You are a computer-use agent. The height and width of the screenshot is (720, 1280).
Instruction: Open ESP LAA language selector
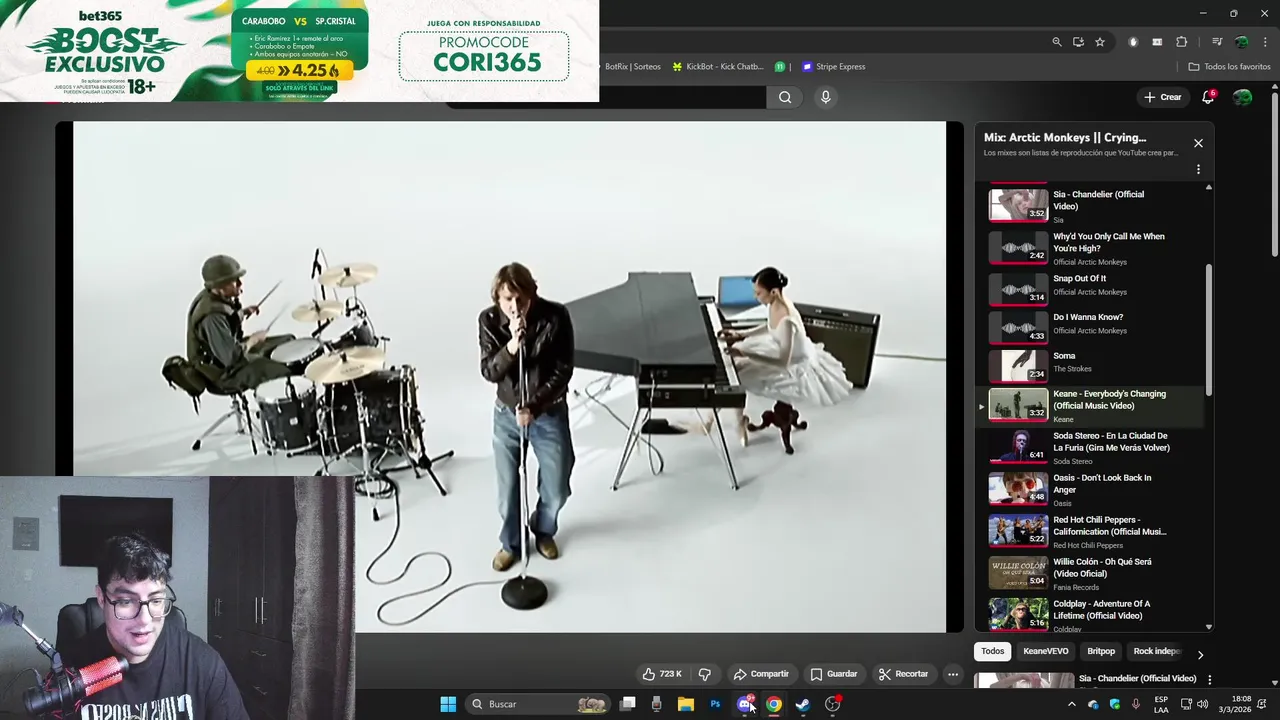(x=1161, y=704)
